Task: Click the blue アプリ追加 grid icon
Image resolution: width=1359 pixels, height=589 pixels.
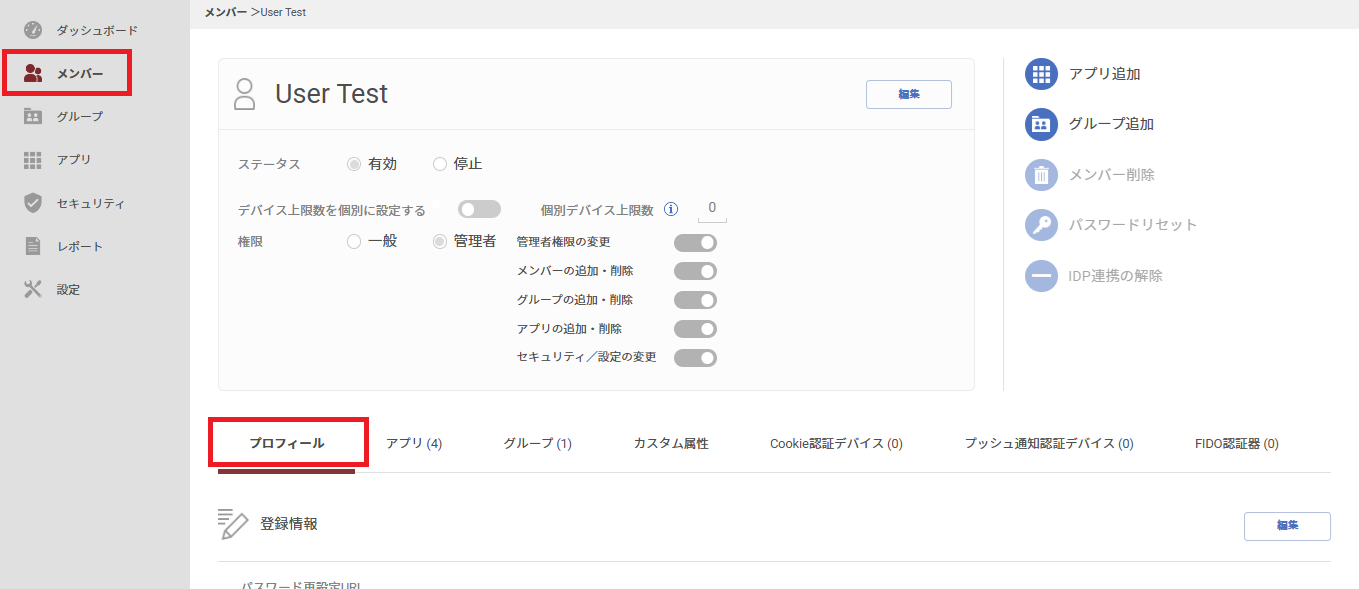Action: click(x=1041, y=74)
